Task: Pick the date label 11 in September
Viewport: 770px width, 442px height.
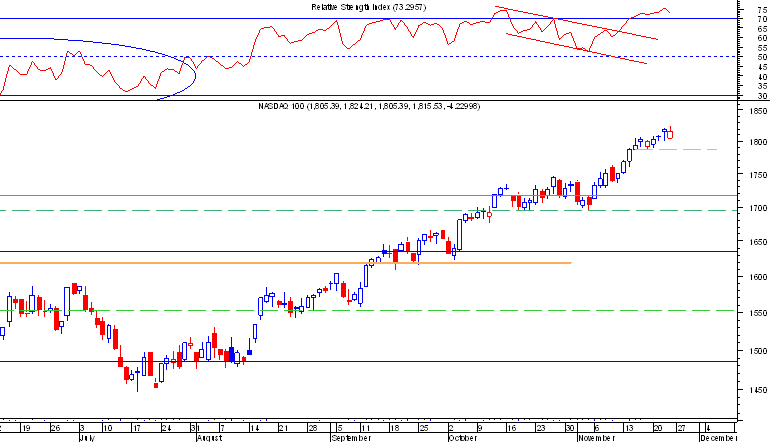Action: coord(364,428)
